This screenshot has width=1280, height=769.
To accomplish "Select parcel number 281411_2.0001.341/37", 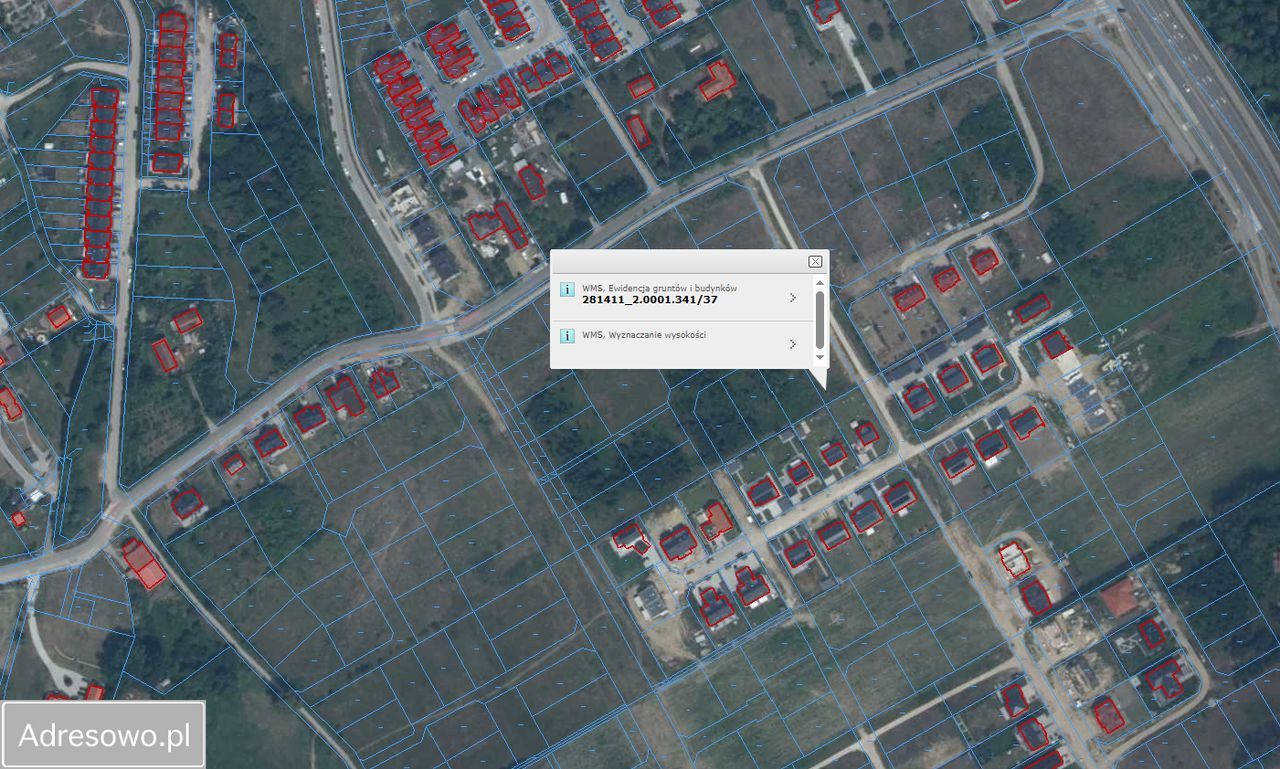I will [650, 299].
